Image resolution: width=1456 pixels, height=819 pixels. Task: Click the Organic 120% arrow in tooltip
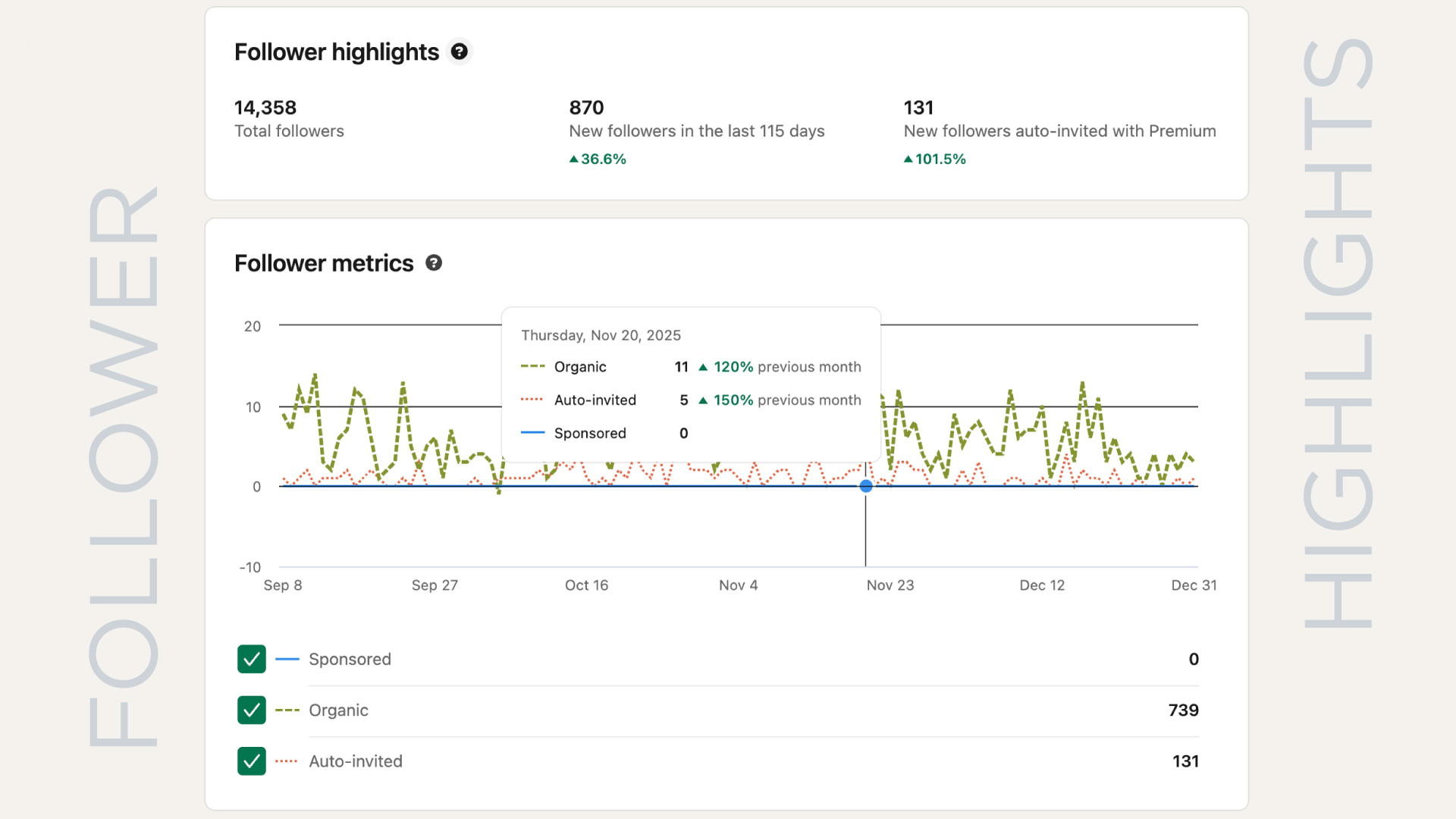[703, 367]
